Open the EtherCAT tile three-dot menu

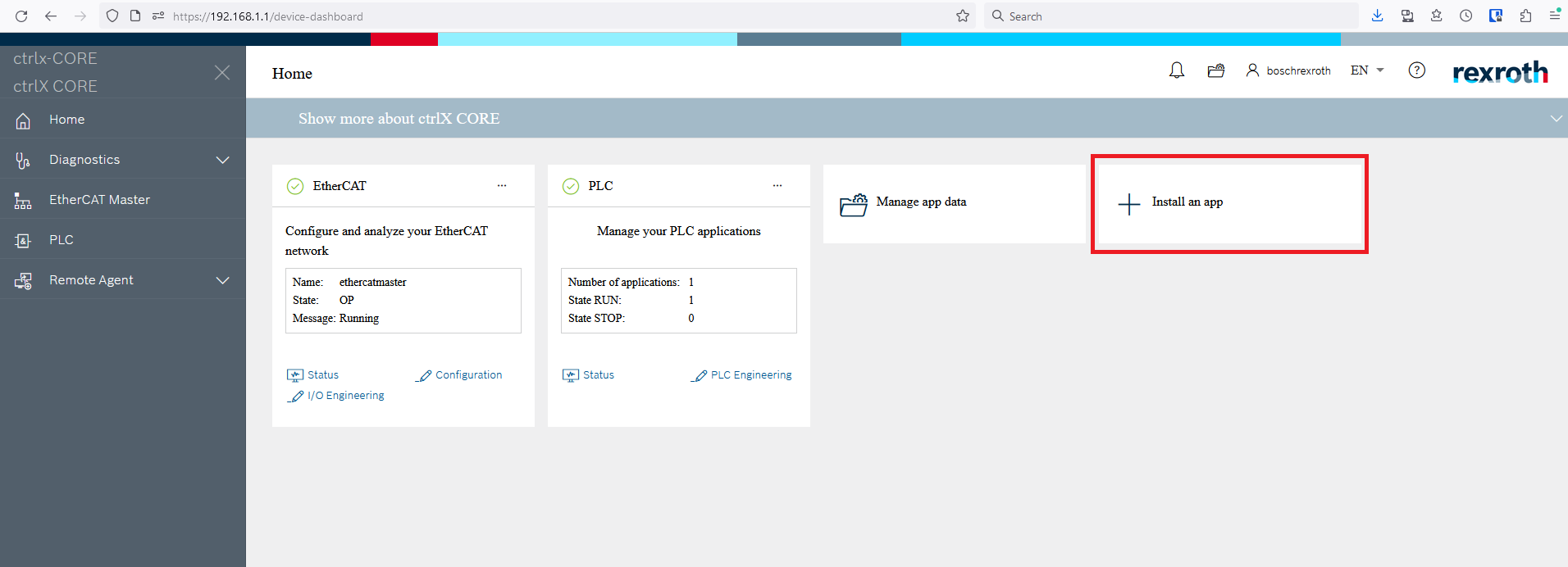pyautogui.click(x=502, y=186)
